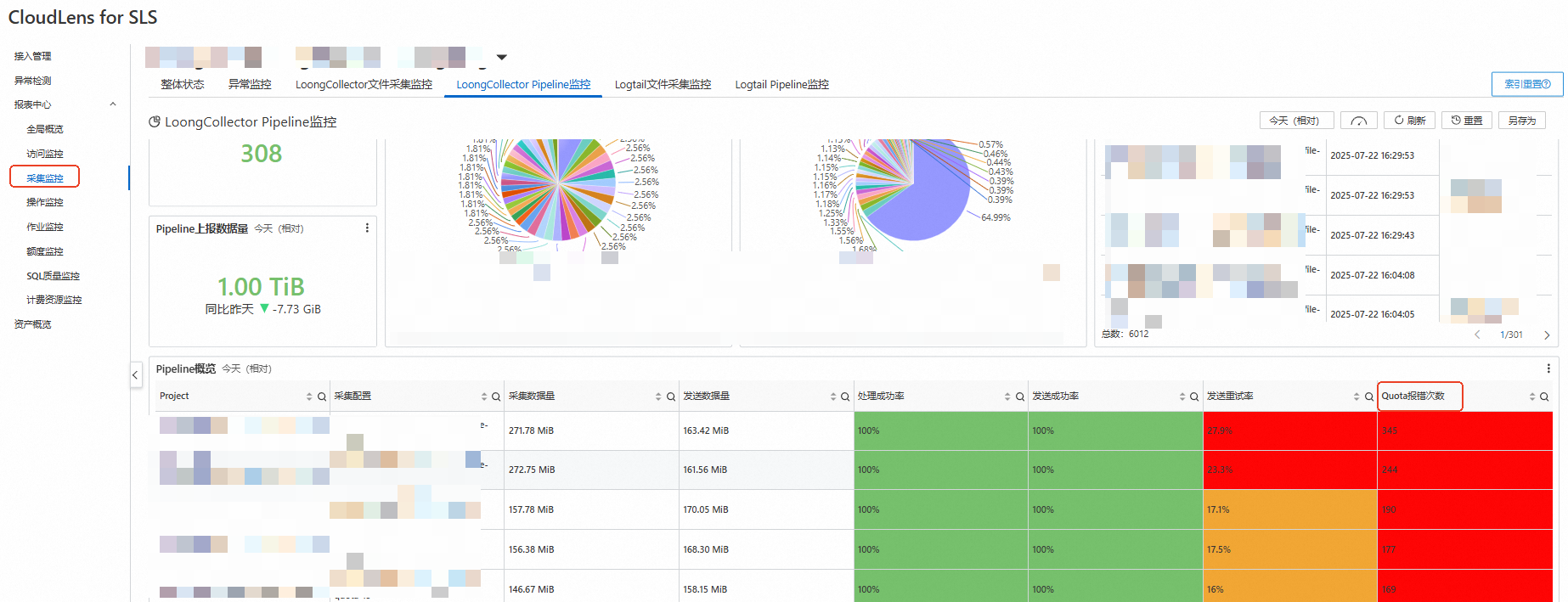Screen dimensions: 1568x602
Task: Open the Logtail文件采集监控 tab
Action: (663, 85)
